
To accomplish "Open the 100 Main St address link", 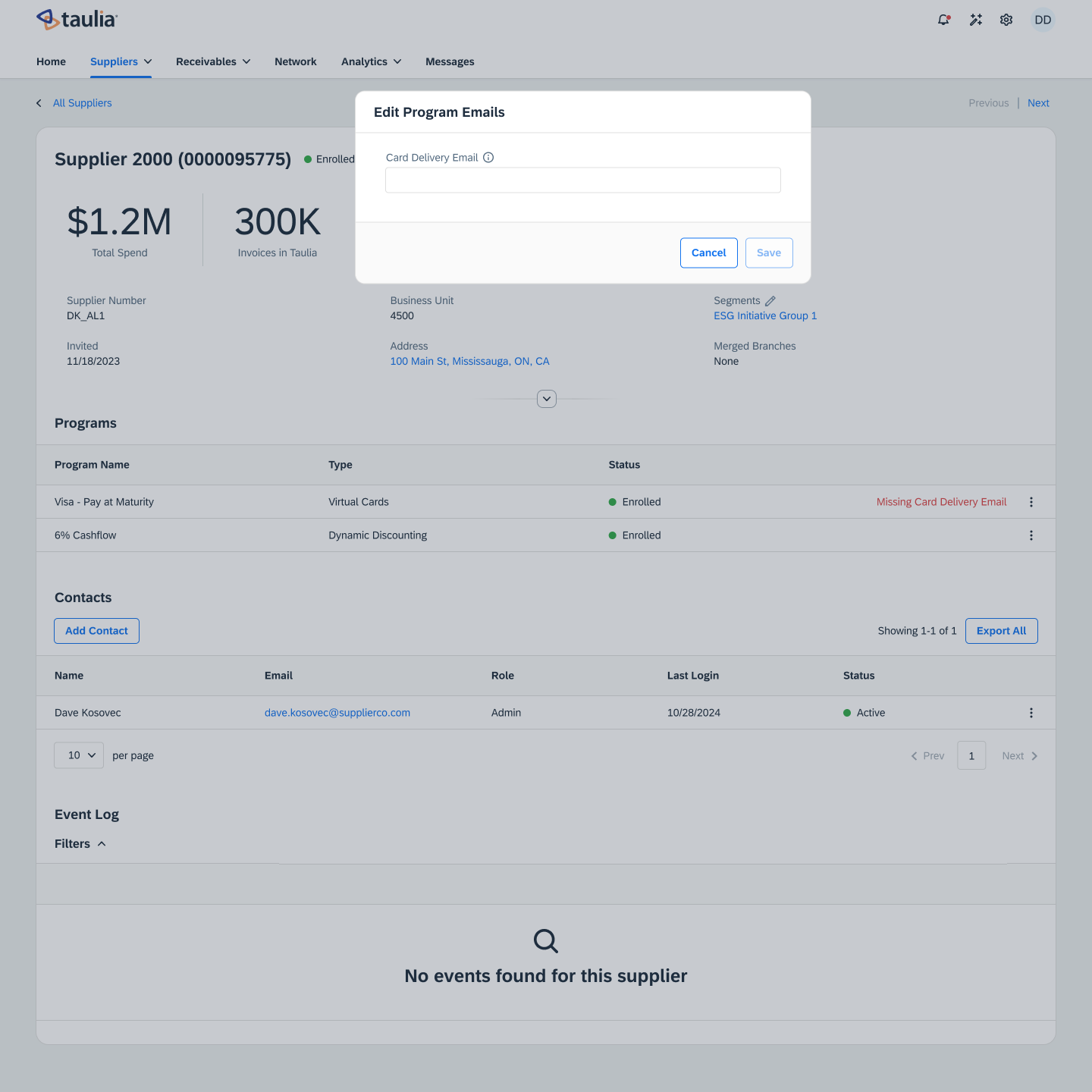I will point(469,362).
